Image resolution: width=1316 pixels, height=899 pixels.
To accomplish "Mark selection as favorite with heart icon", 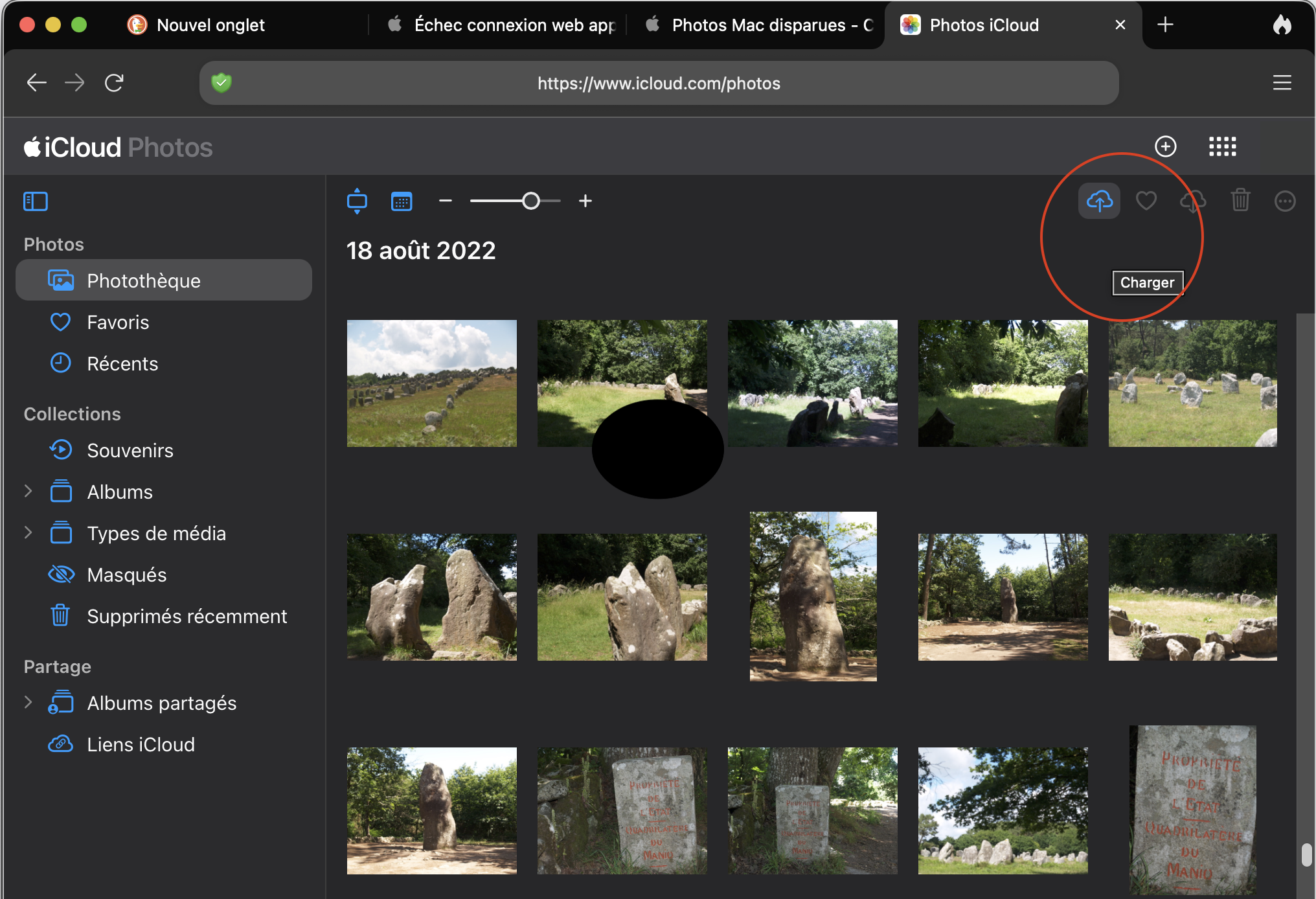I will (x=1146, y=201).
